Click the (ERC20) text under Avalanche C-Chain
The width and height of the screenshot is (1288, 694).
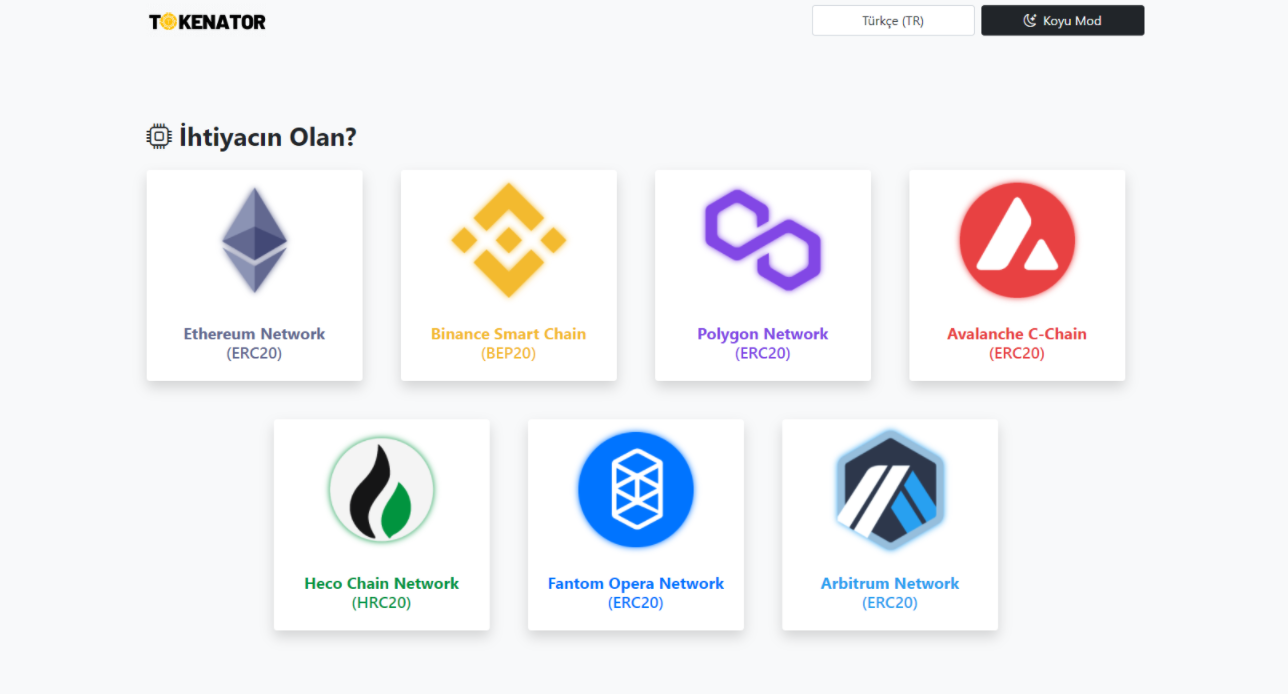(x=1017, y=354)
